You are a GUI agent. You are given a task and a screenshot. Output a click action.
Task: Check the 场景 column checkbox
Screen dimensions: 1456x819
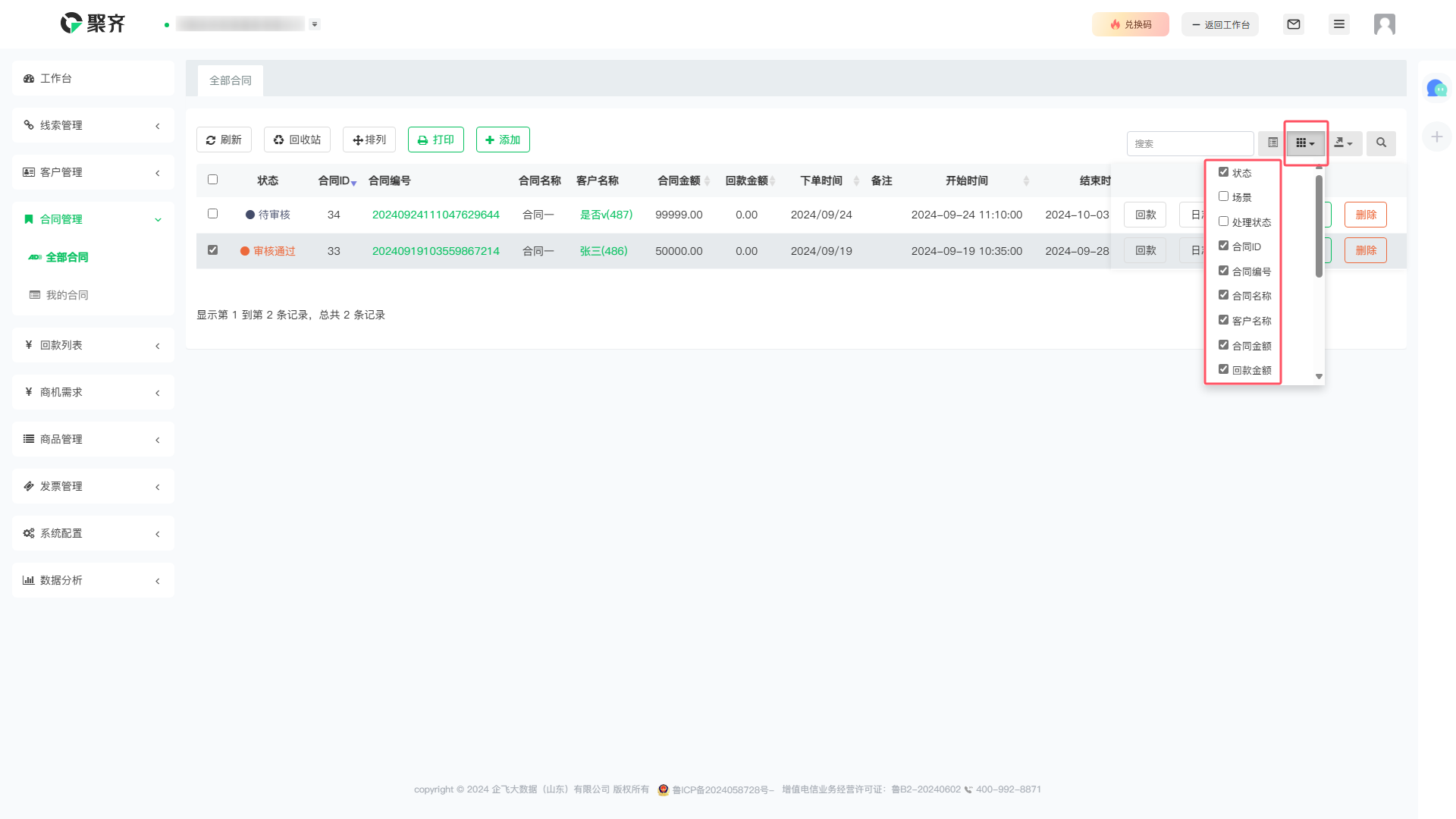1223,196
